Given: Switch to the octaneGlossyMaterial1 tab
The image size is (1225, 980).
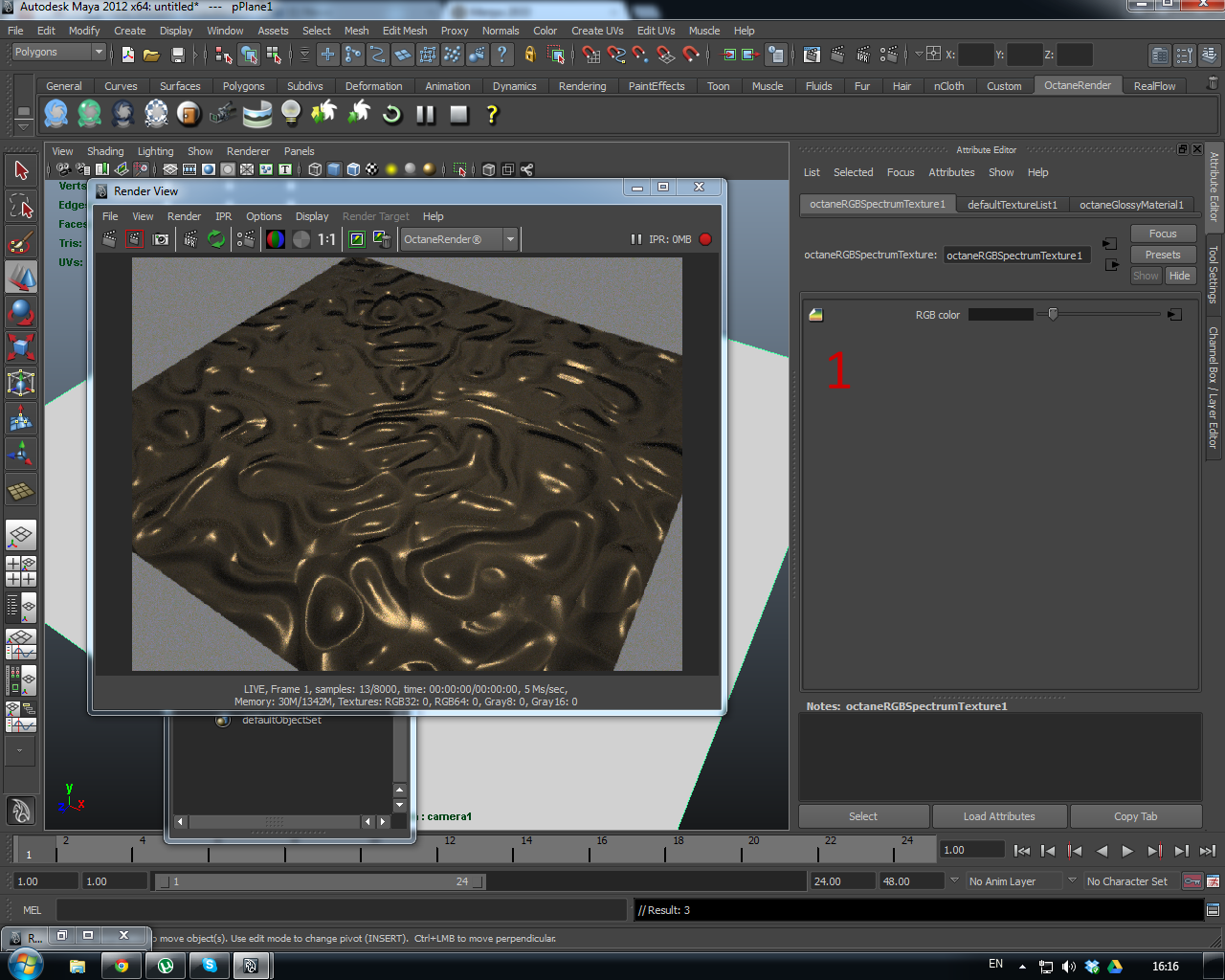Looking at the screenshot, I should tap(1131, 205).
